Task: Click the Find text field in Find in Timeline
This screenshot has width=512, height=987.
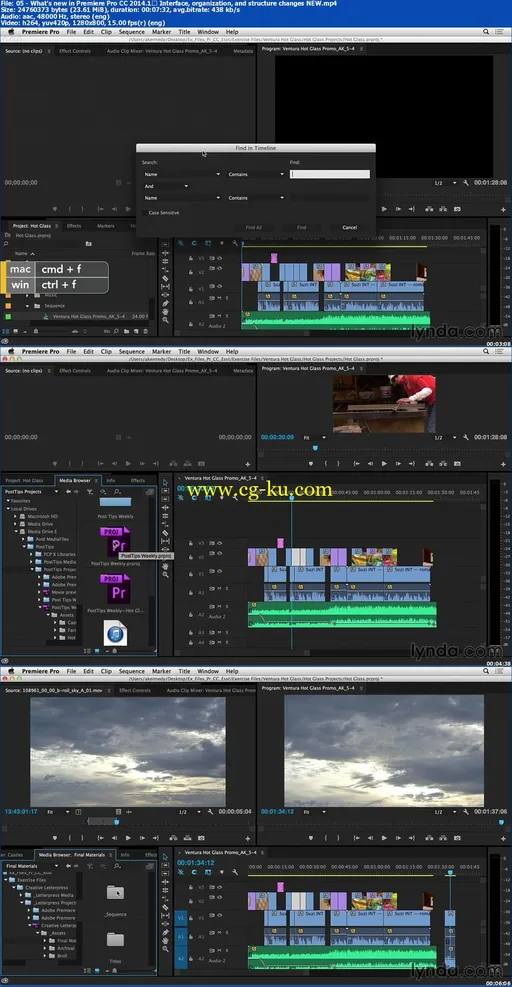Action: [x=329, y=174]
